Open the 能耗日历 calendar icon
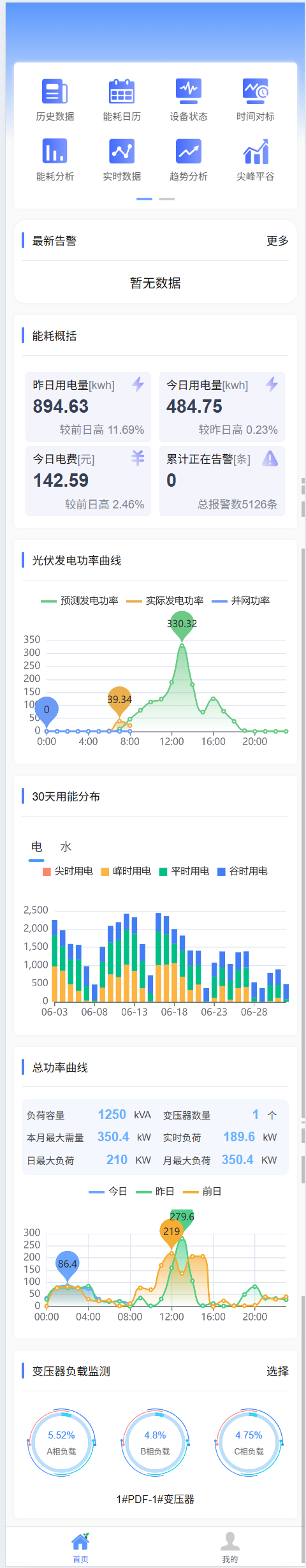 pyautogui.click(x=122, y=91)
